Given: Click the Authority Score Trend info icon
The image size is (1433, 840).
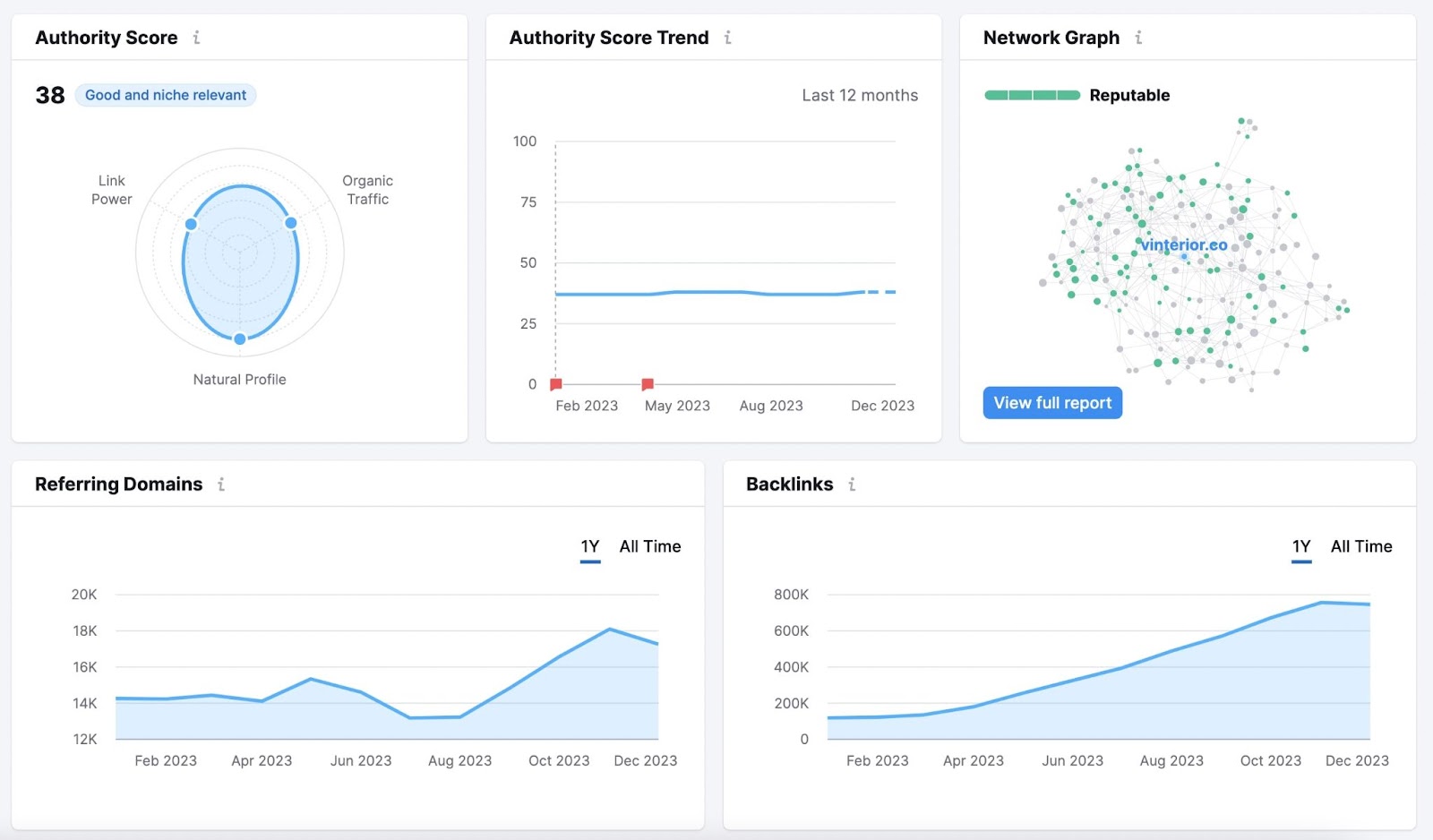Looking at the screenshot, I should [728, 38].
